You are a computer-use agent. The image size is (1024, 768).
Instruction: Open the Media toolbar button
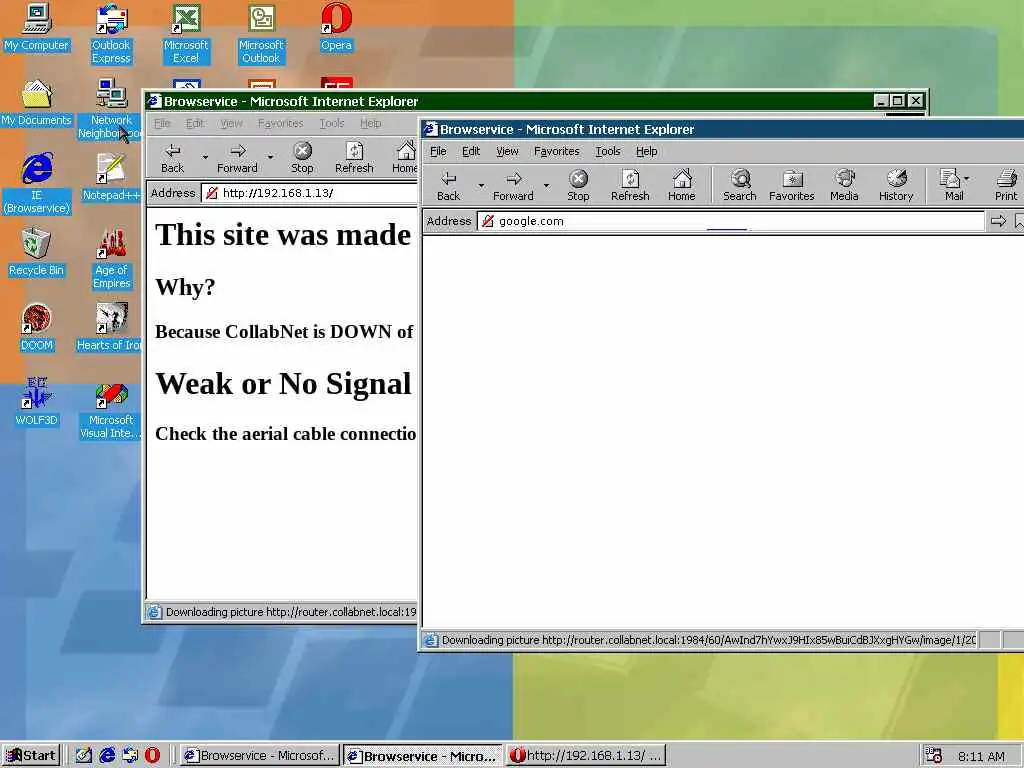844,185
